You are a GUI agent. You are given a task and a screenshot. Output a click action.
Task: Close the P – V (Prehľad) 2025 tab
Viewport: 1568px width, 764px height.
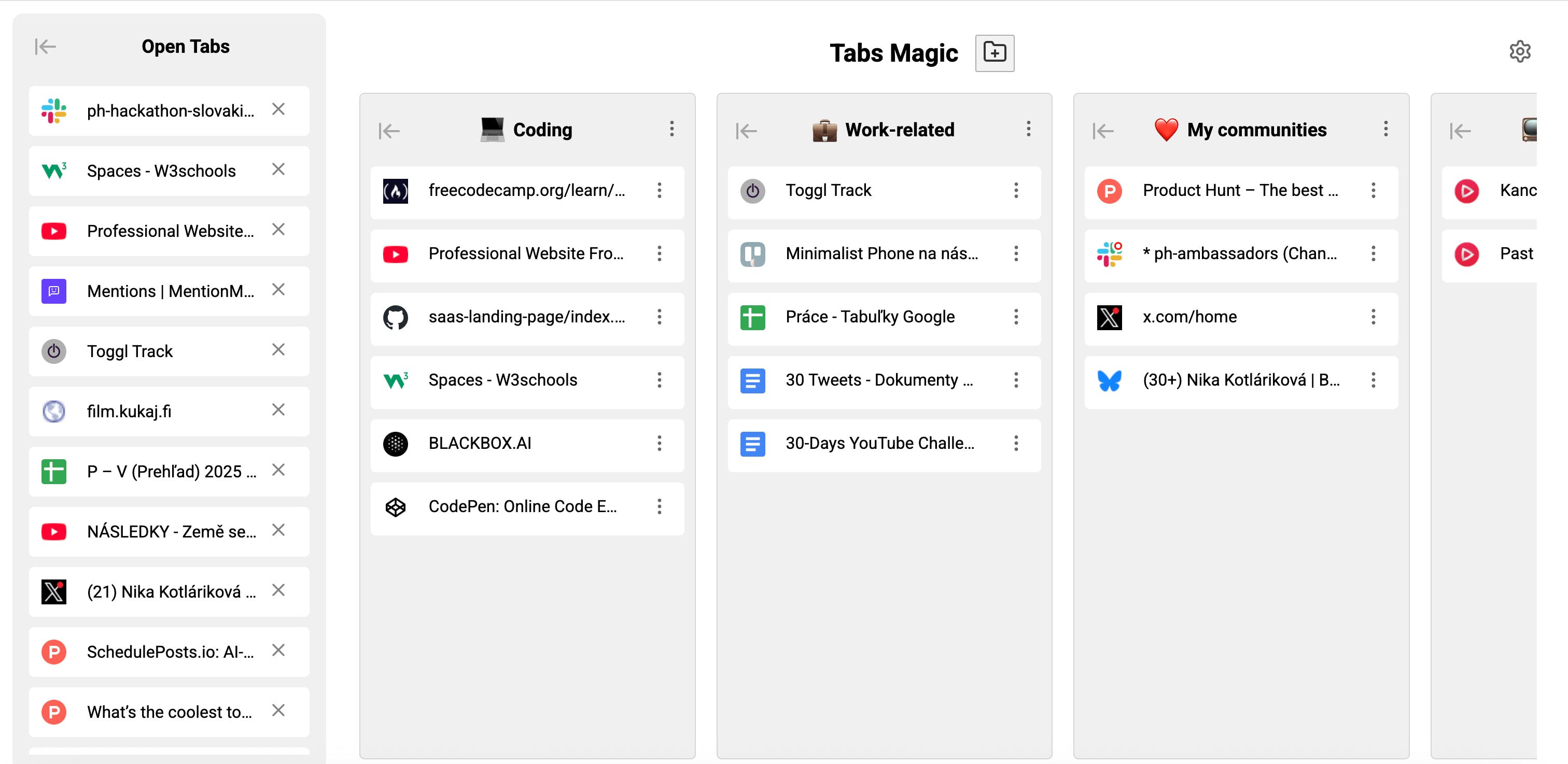[278, 470]
